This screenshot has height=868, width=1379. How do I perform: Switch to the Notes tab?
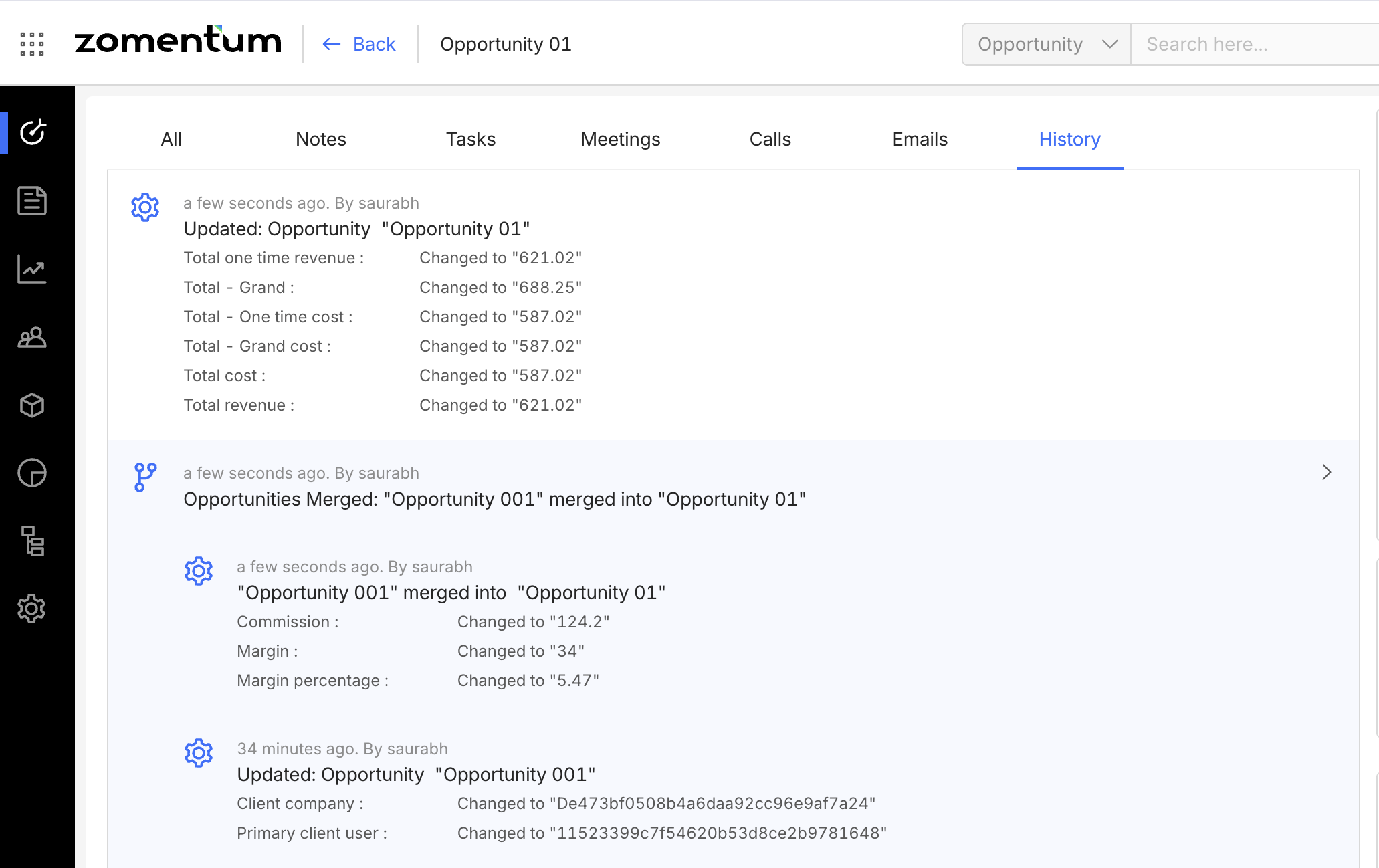[321, 139]
